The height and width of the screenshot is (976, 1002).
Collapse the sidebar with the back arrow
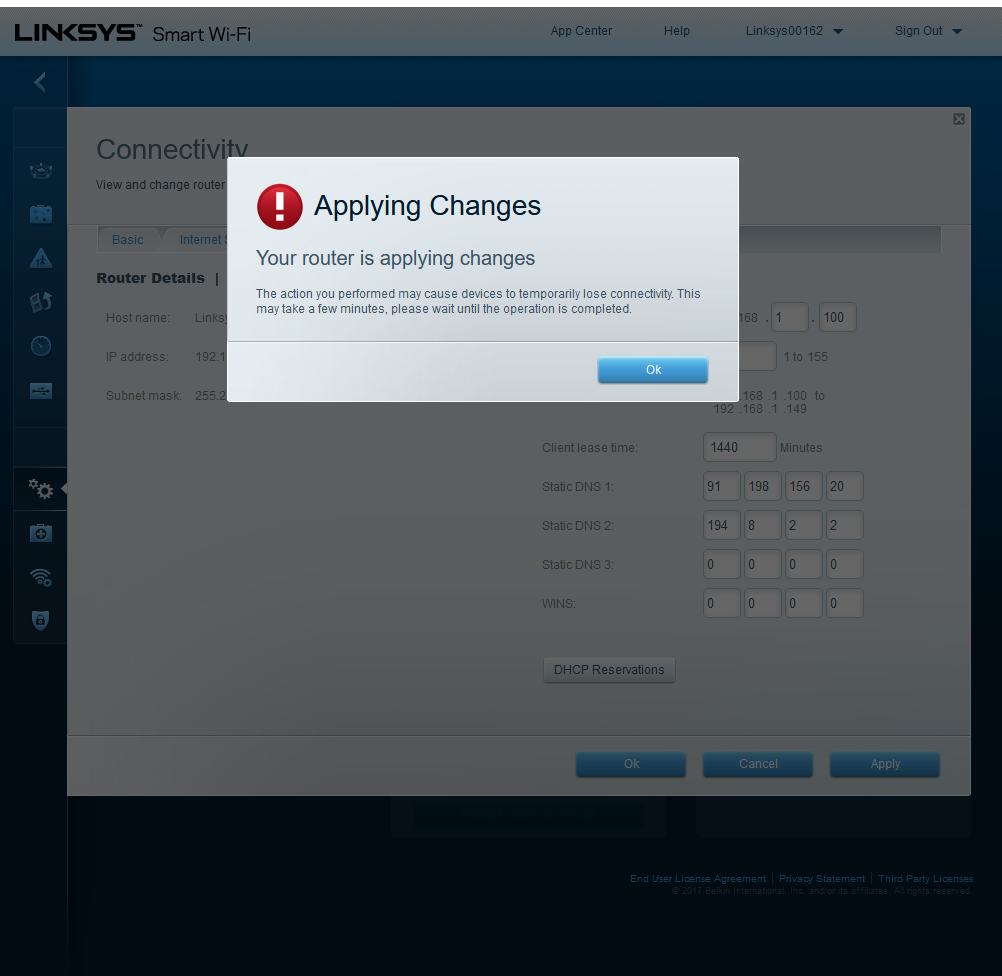coord(40,82)
